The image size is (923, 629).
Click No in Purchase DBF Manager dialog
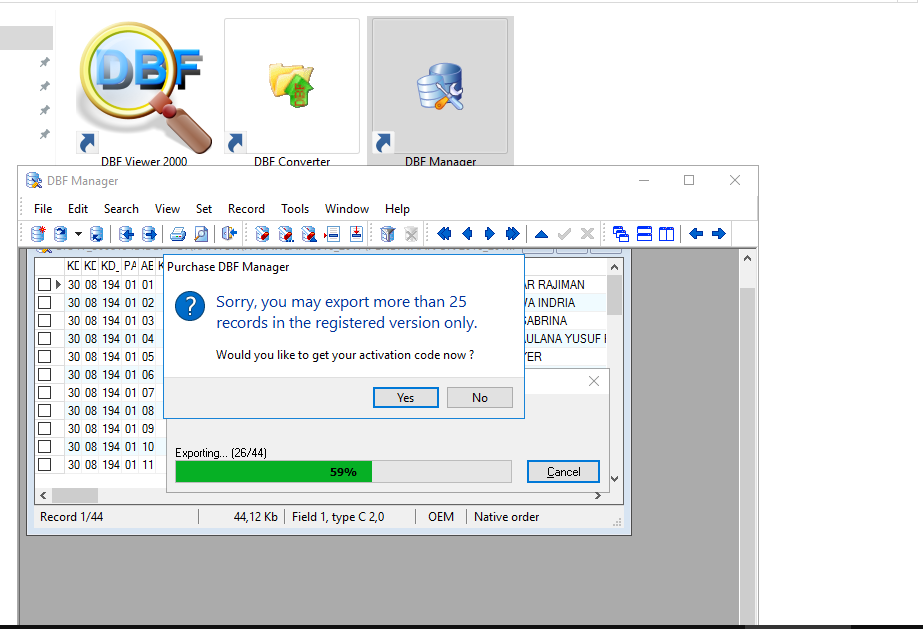tap(480, 398)
